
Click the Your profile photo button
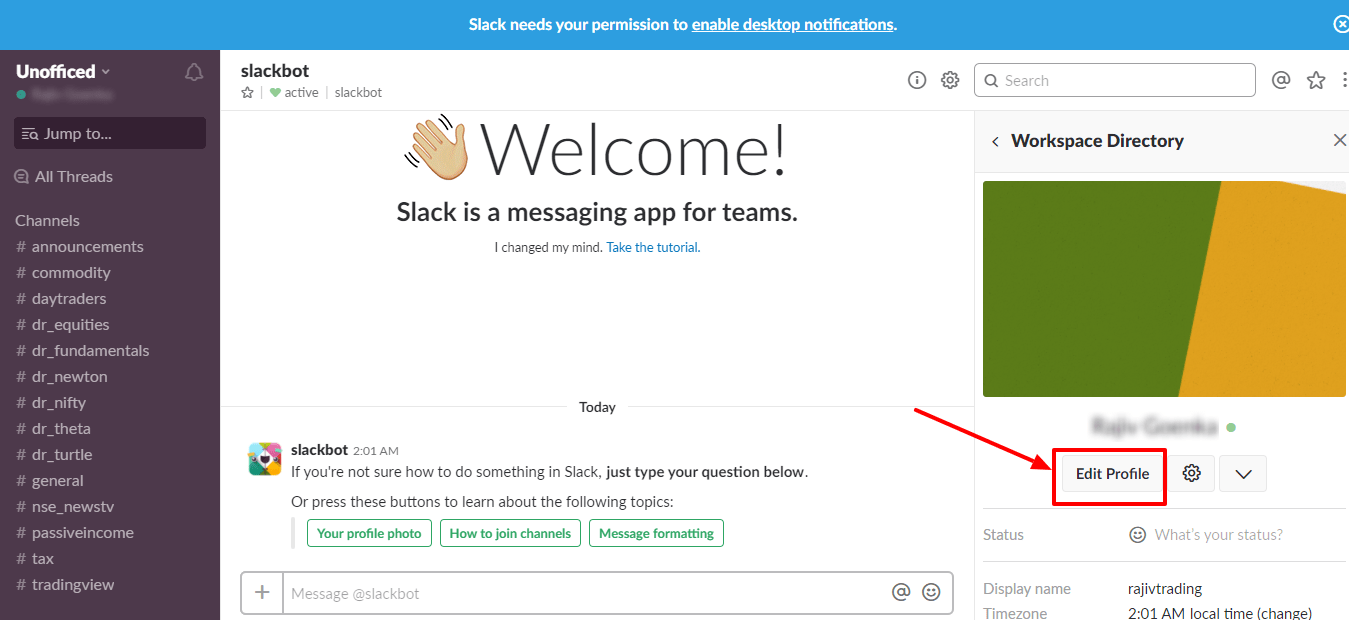click(x=369, y=533)
